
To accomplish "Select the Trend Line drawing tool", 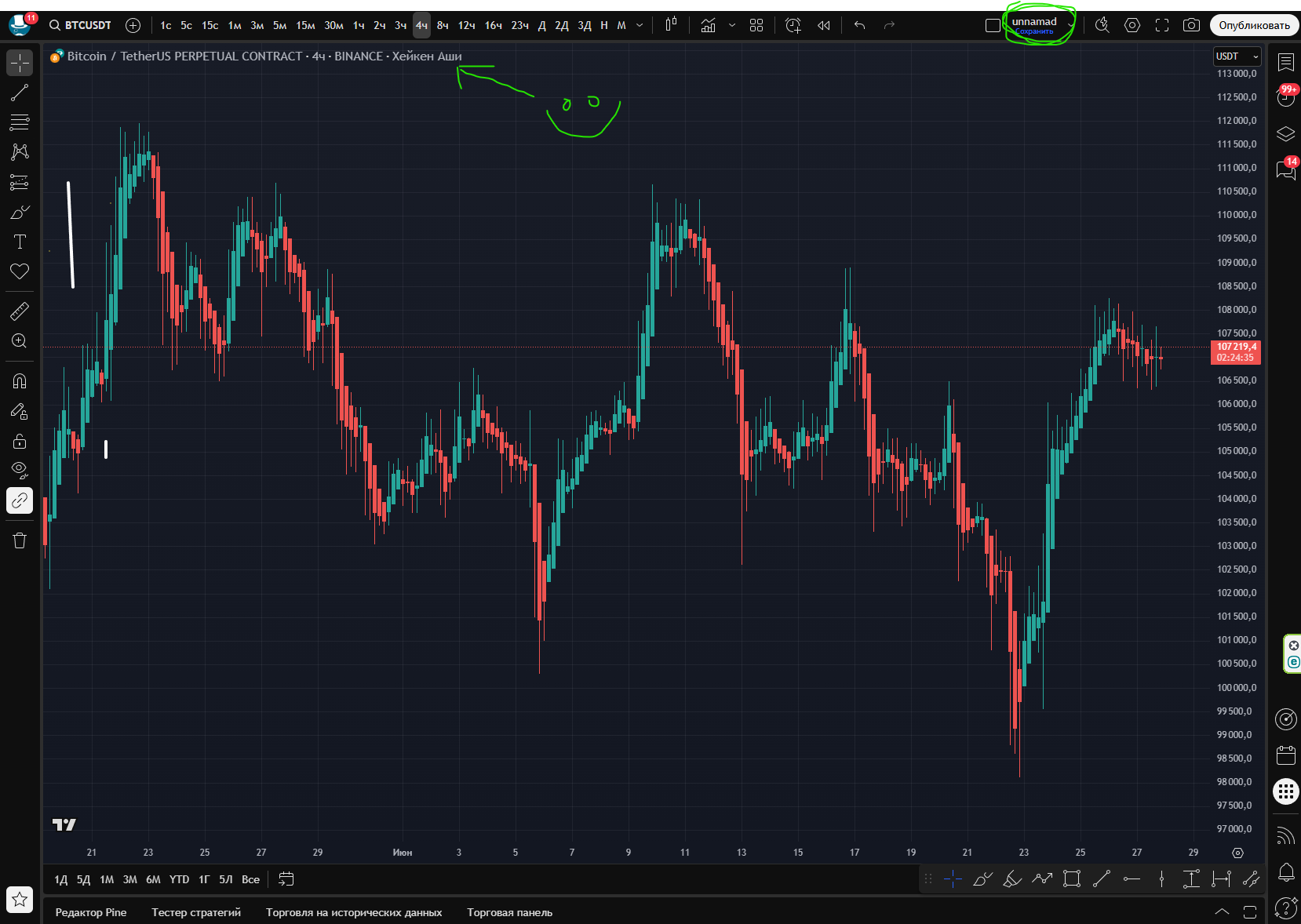I will [20, 93].
